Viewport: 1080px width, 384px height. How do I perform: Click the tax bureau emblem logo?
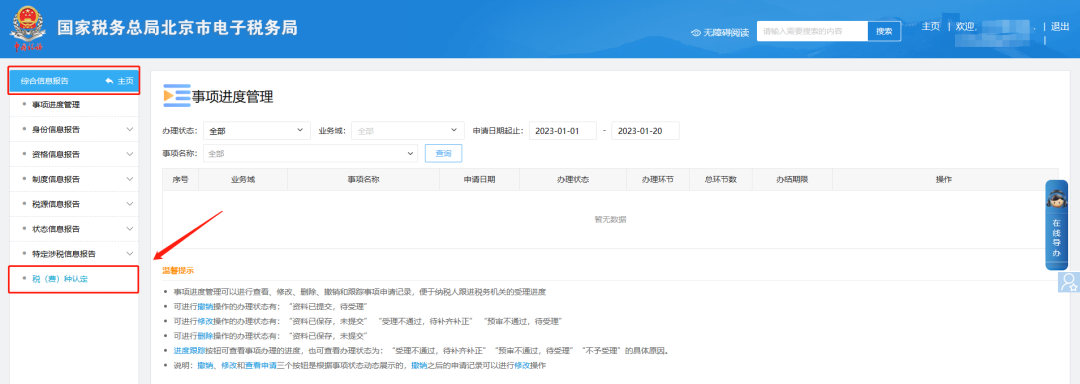point(27,28)
